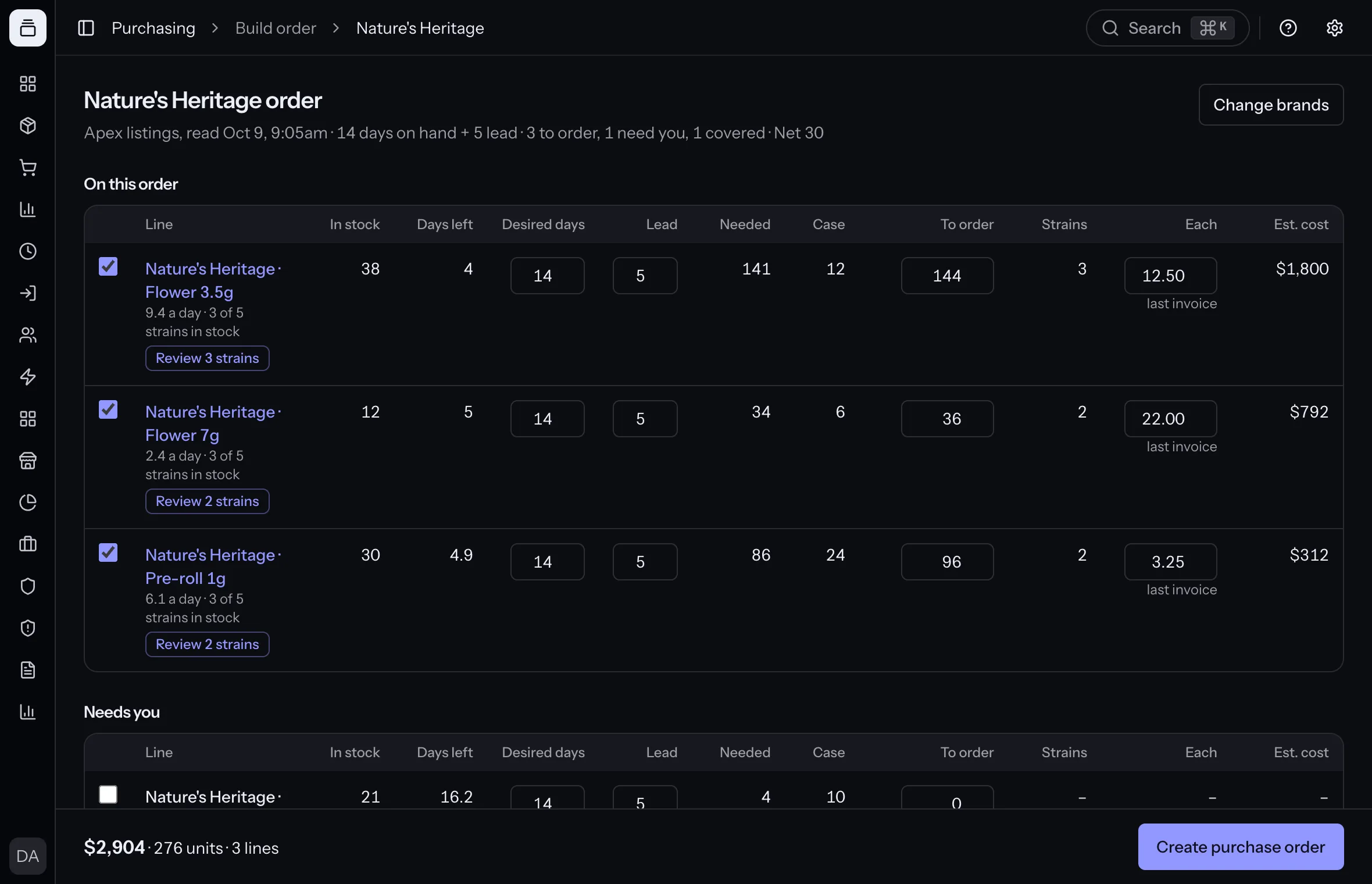
Task: Check the unselected Needs you line checkbox
Action: (108, 794)
